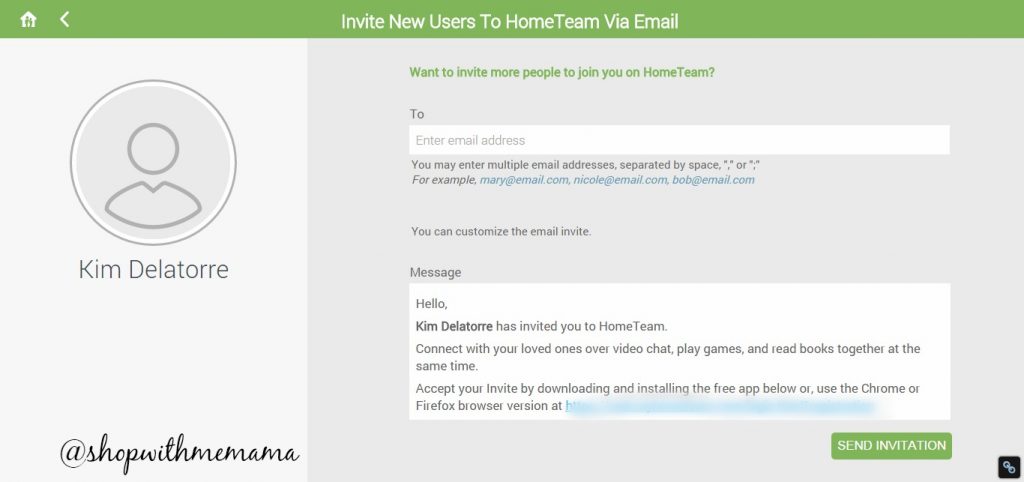Open the blurred browser version link
Image resolution: width=1024 pixels, height=482 pixels.
pos(720,406)
